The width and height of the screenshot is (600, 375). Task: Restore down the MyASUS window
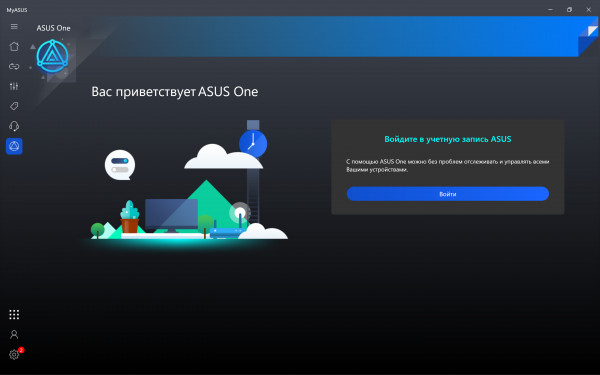pyautogui.click(x=569, y=10)
